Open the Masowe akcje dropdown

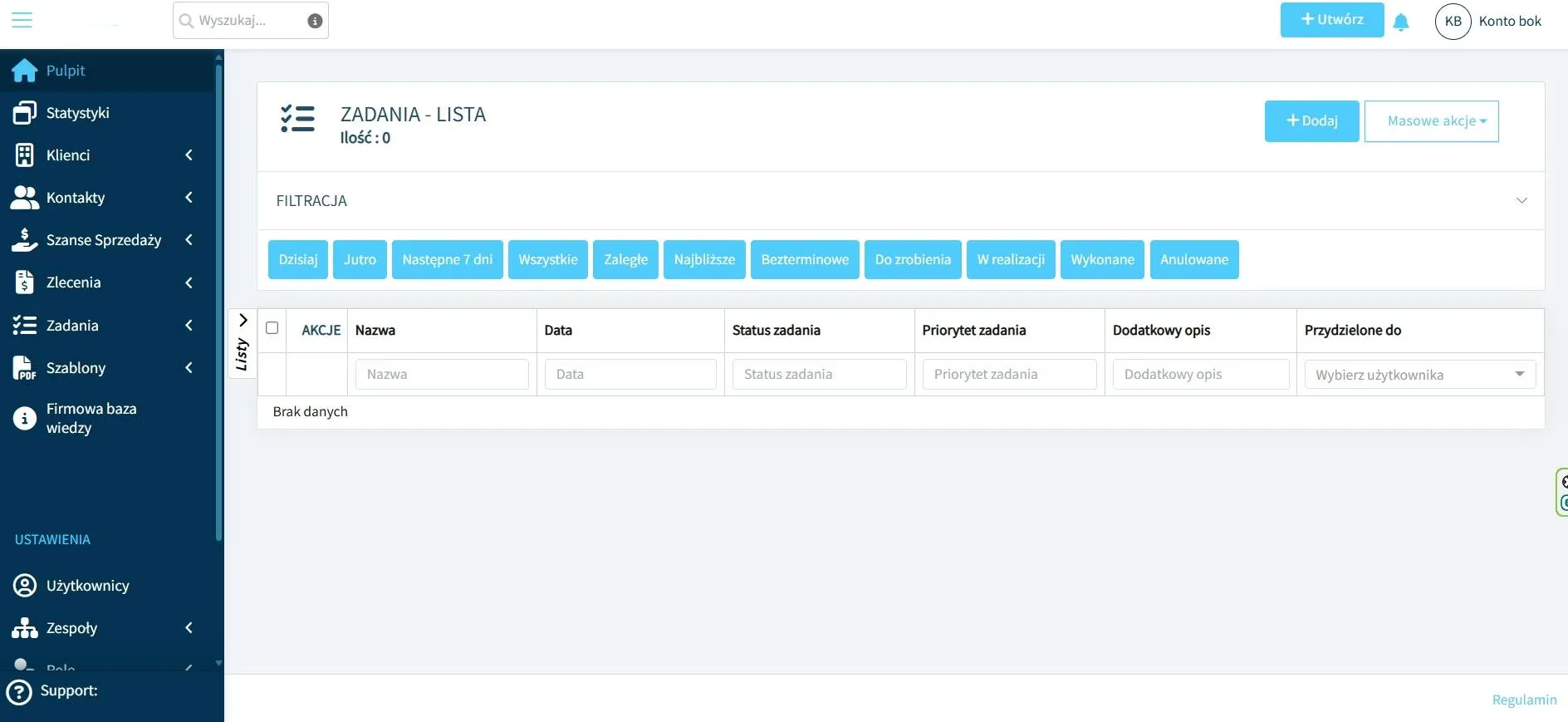click(1431, 121)
